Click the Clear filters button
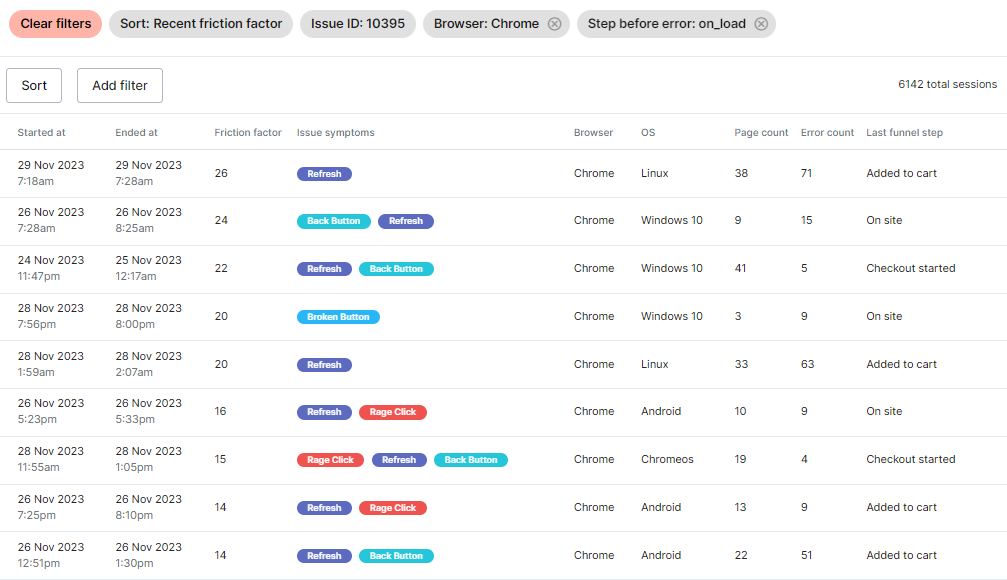The width and height of the screenshot is (1007, 580). coord(55,24)
